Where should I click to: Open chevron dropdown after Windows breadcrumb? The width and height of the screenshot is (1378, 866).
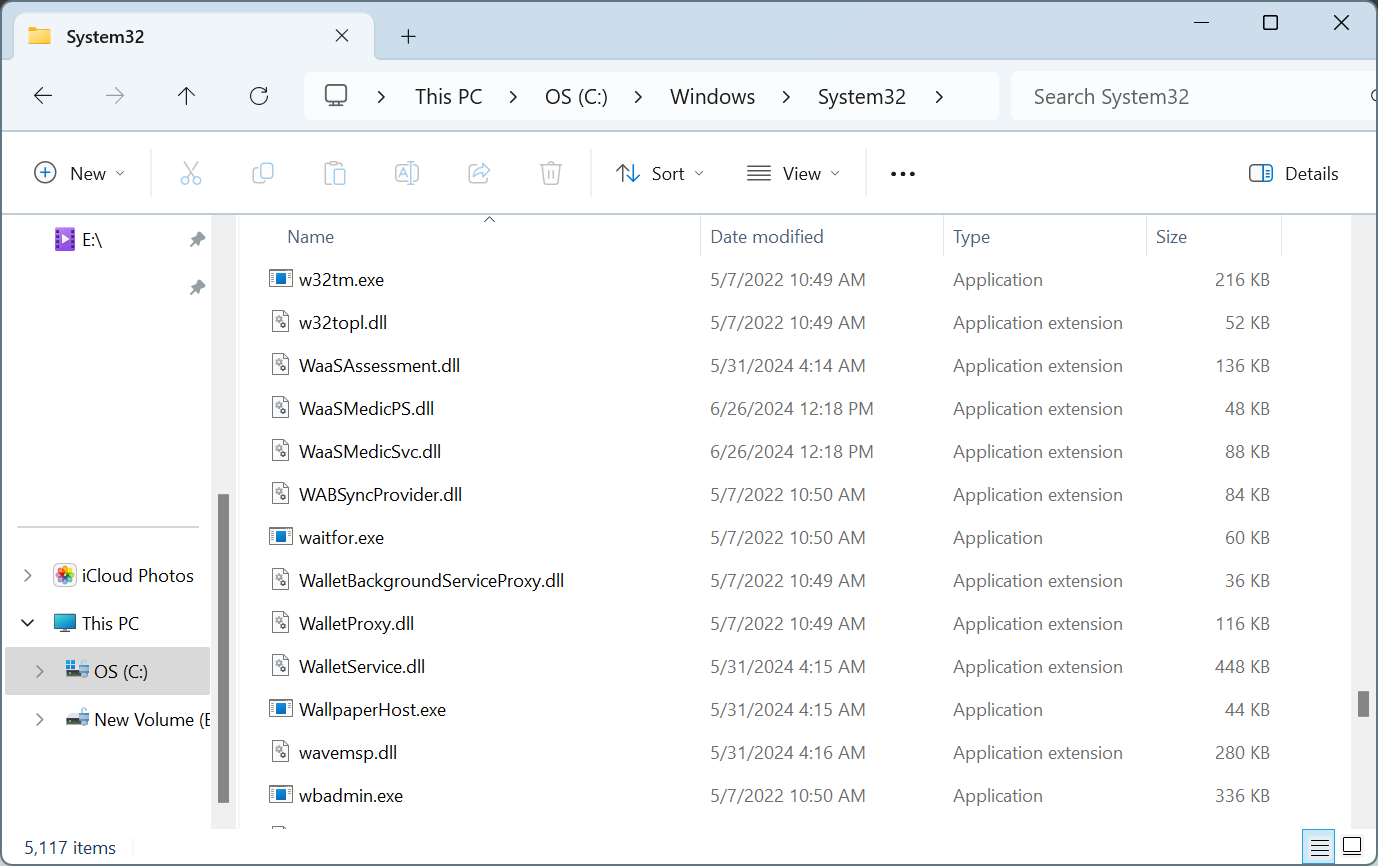pos(786,96)
